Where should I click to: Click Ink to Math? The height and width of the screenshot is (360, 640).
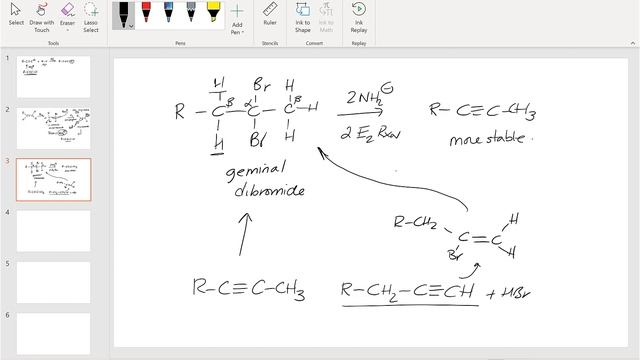point(326,17)
